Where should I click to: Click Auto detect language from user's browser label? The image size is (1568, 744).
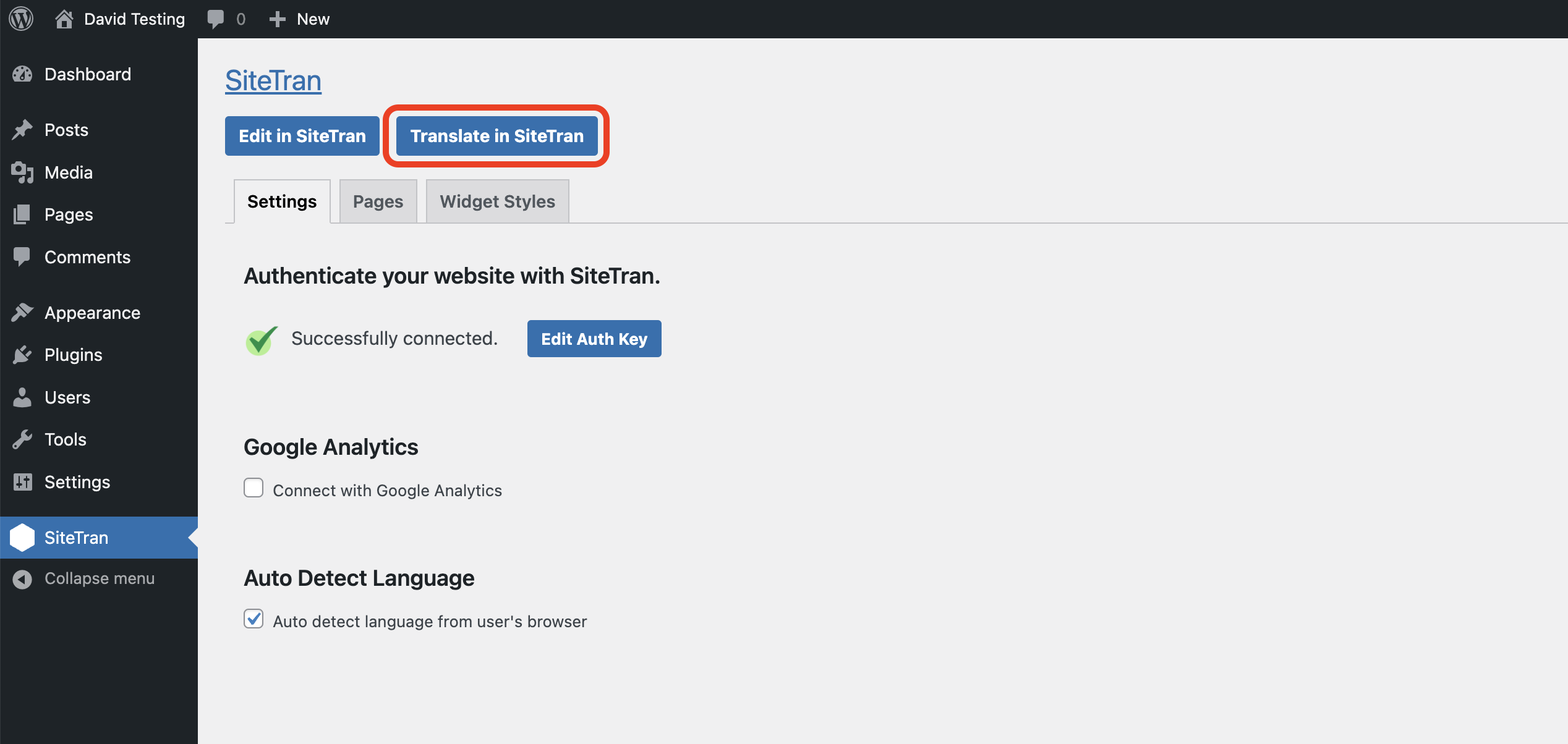click(430, 622)
